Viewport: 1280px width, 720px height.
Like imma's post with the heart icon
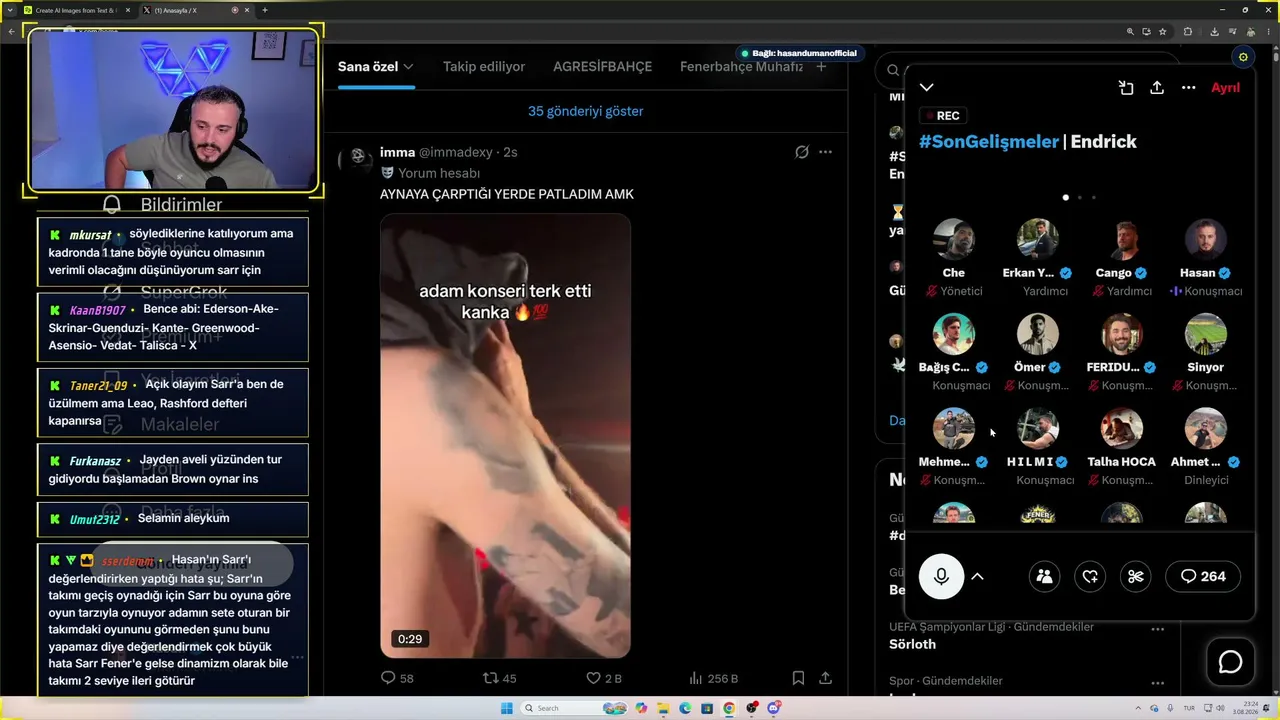click(593, 678)
